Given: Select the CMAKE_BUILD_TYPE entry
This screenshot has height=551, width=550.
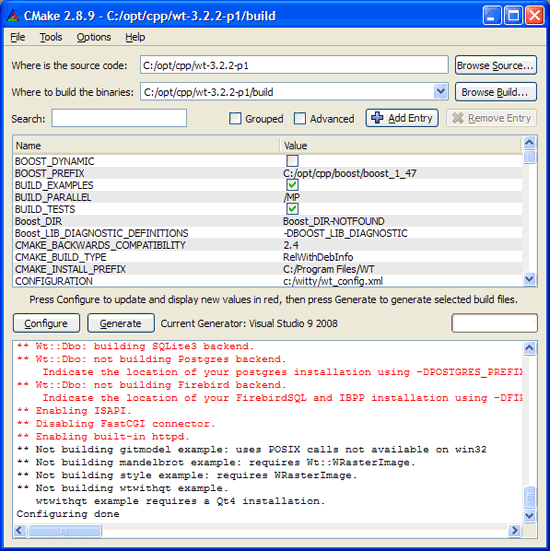Looking at the screenshot, I should pos(60,257).
